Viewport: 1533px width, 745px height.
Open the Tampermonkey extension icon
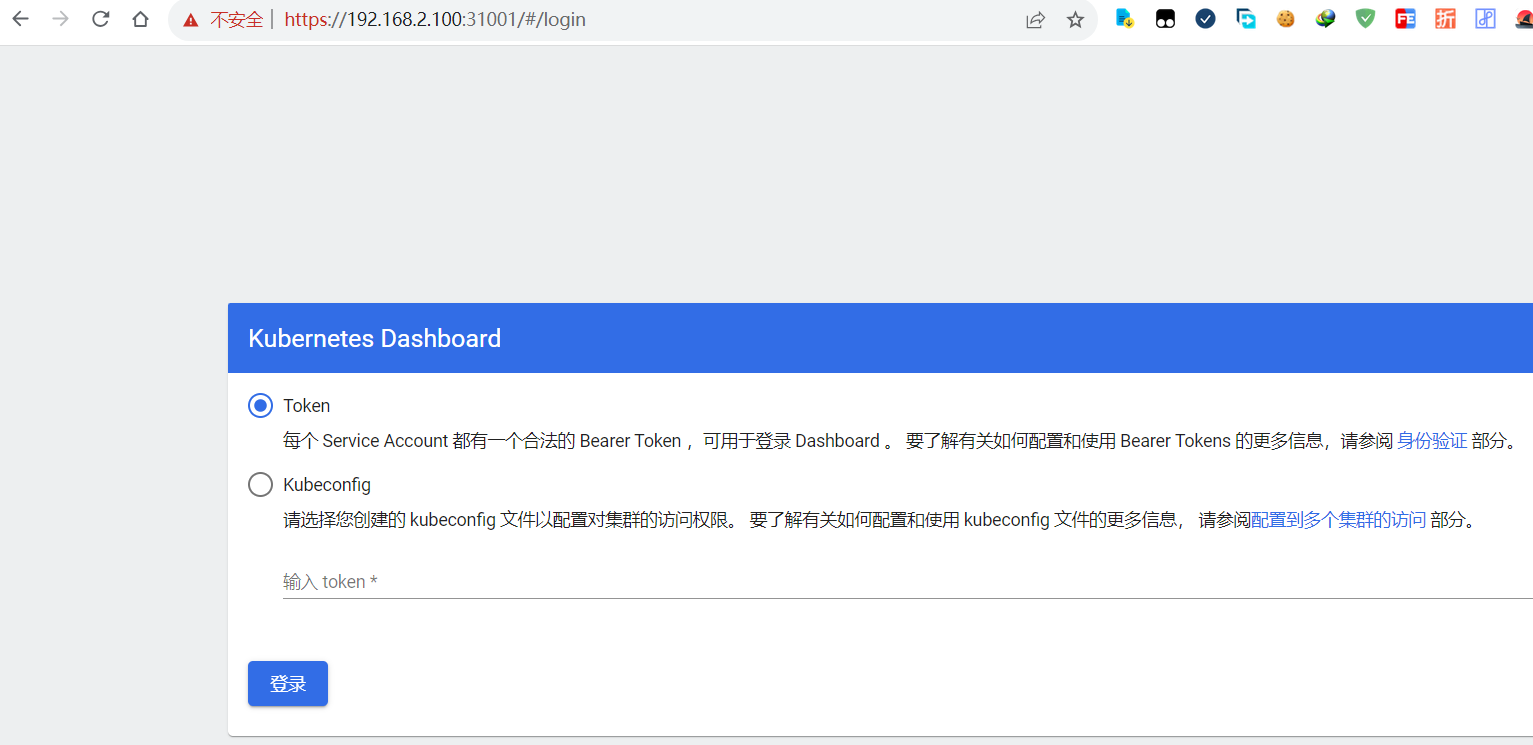(x=1165, y=18)
